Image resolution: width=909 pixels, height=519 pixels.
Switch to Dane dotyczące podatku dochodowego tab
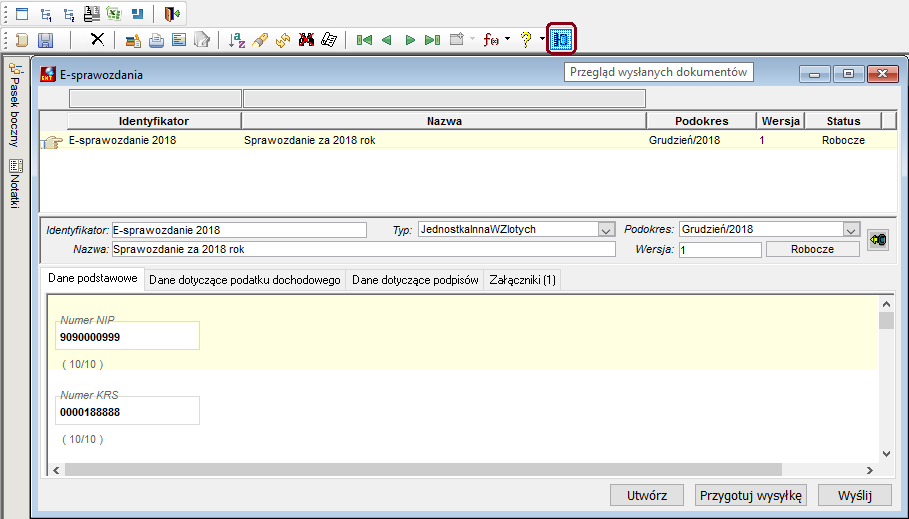click(245, 280)
